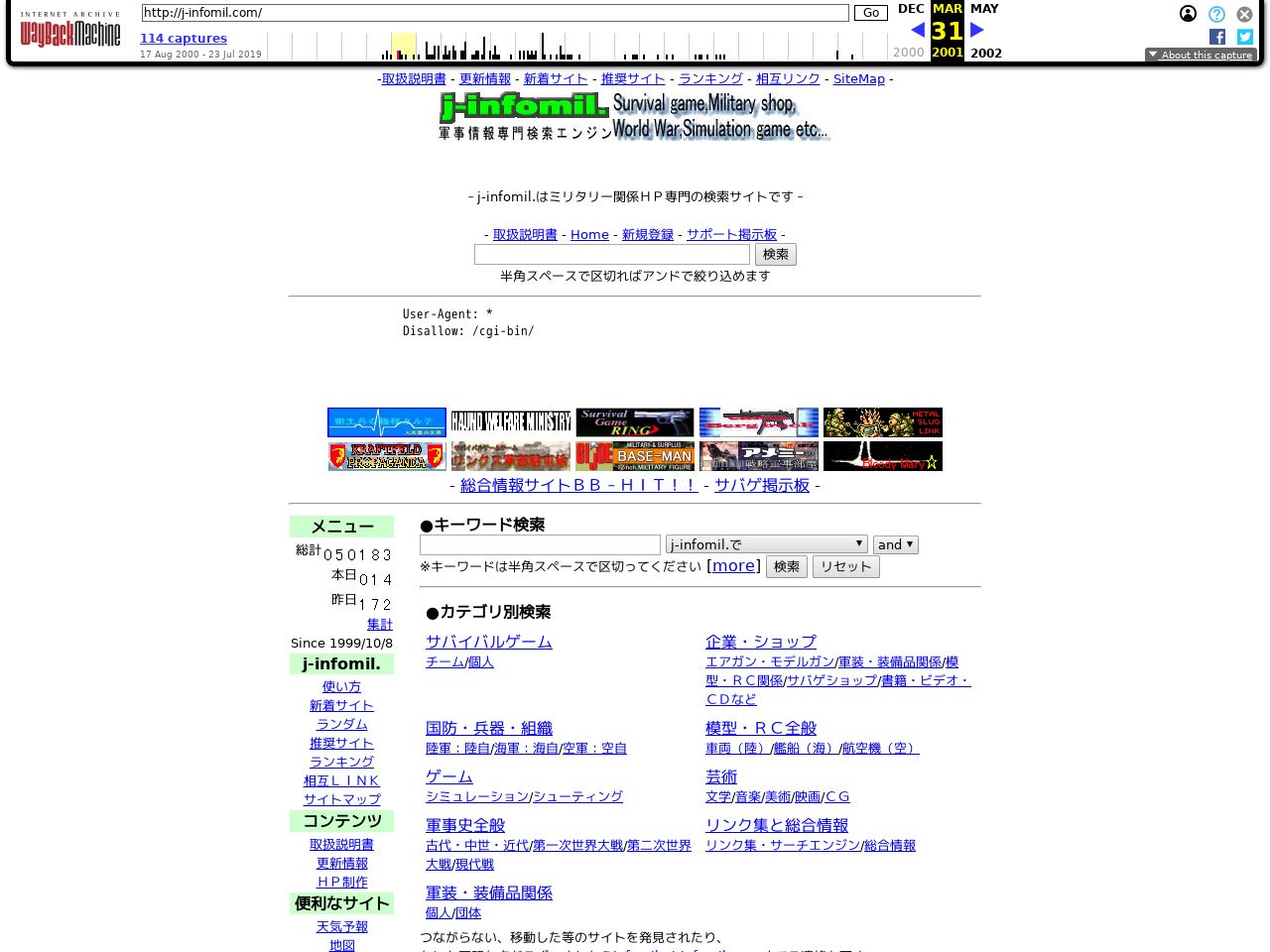Click the METAL SLUG LINK banner
The width and height of the screenshot is (1270, 952).
click(x=882, y=421)
